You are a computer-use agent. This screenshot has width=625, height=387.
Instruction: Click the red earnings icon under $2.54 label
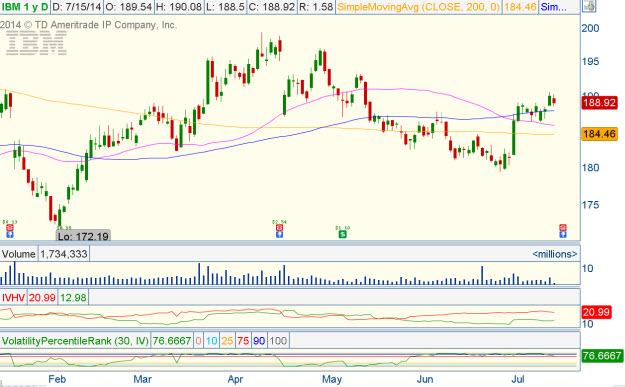279,228
